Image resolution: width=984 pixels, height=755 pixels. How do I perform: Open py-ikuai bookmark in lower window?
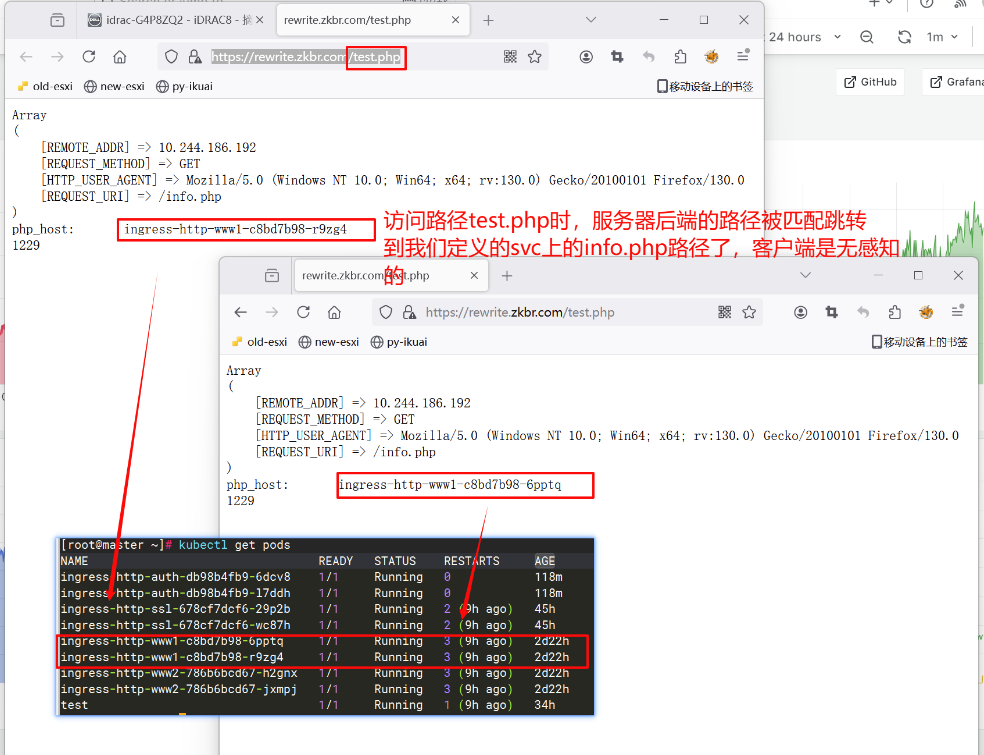[399, 342]
